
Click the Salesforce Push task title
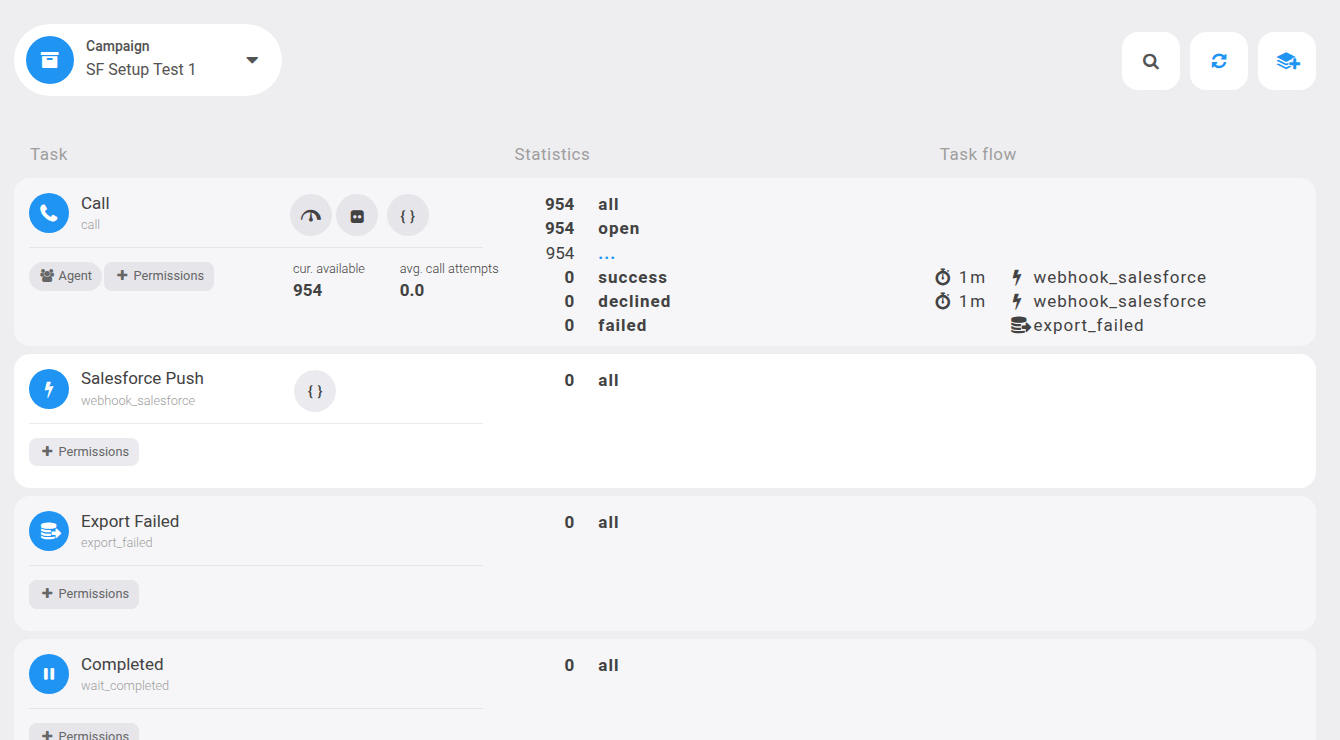[142, 378]
